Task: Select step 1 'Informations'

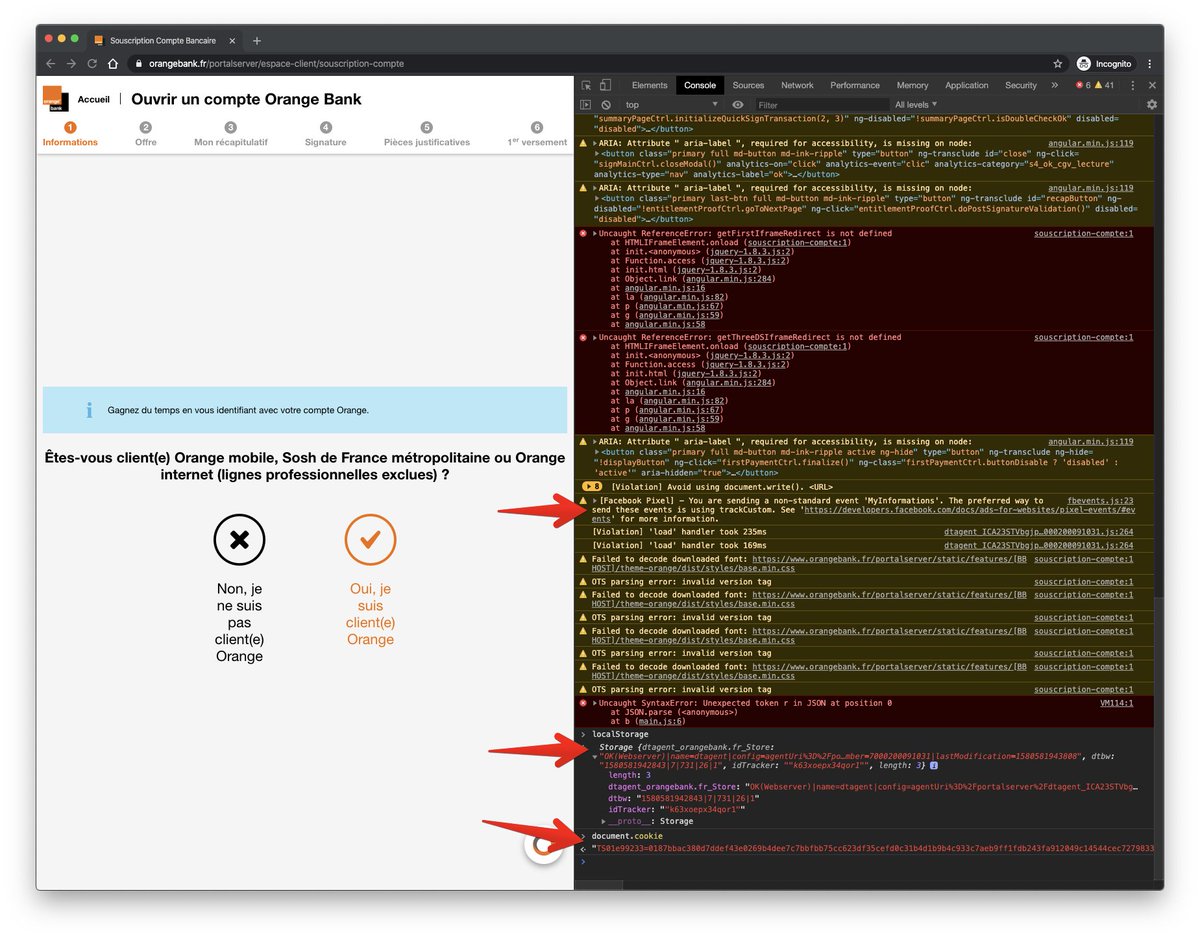Action: click(x=70, y=134)
